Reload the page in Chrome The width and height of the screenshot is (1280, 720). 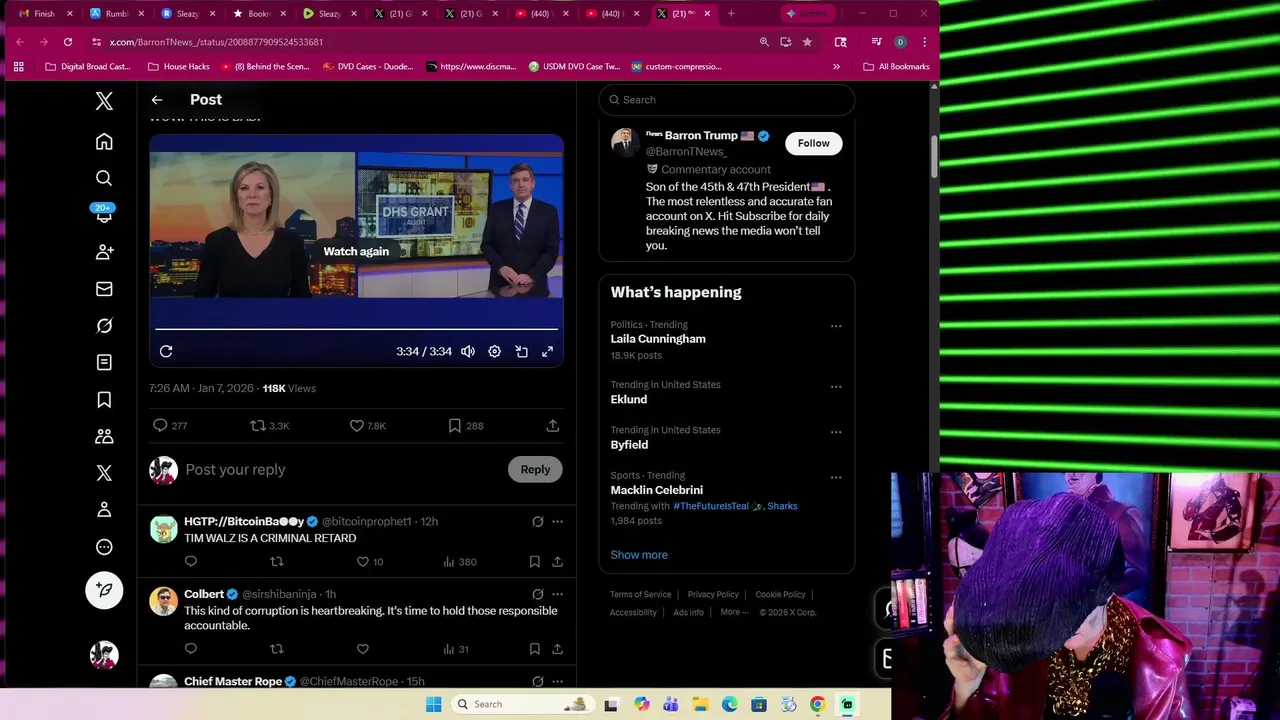click(x=67, y=42)
